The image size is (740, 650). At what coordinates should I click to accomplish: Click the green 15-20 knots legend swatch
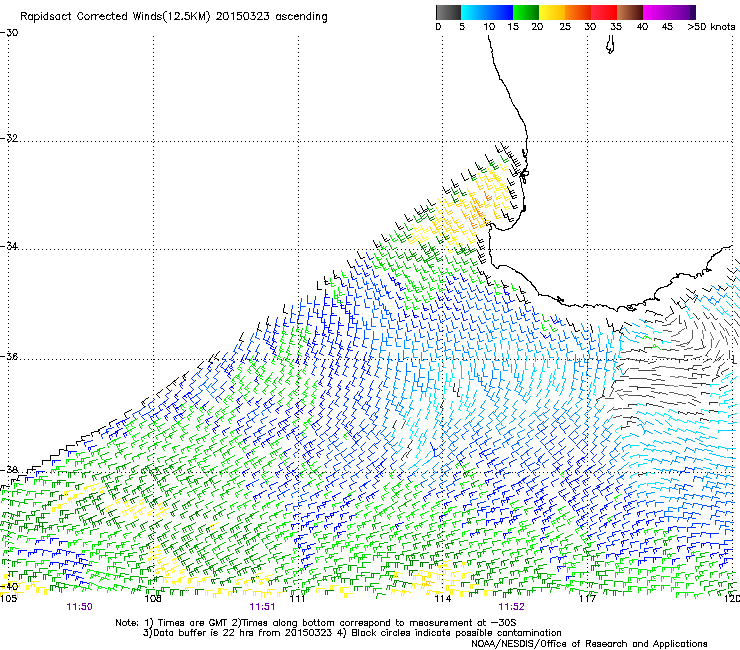(x=526, y=12)
